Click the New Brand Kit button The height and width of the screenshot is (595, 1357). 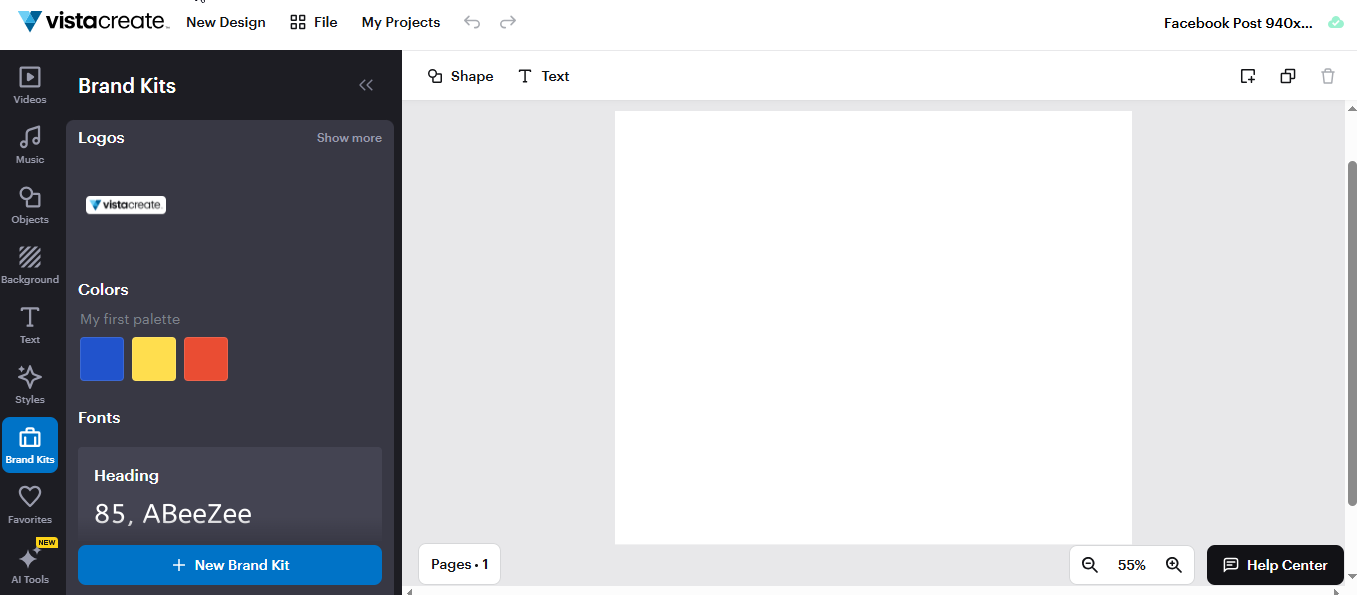[x=230, y=565]
